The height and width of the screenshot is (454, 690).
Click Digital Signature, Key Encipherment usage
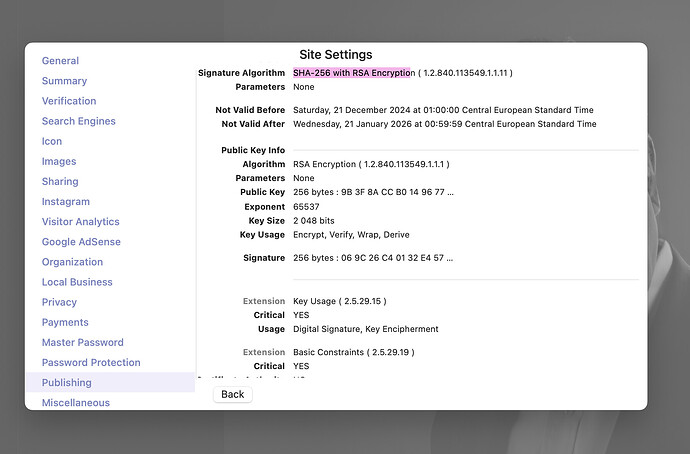[366, 329]
